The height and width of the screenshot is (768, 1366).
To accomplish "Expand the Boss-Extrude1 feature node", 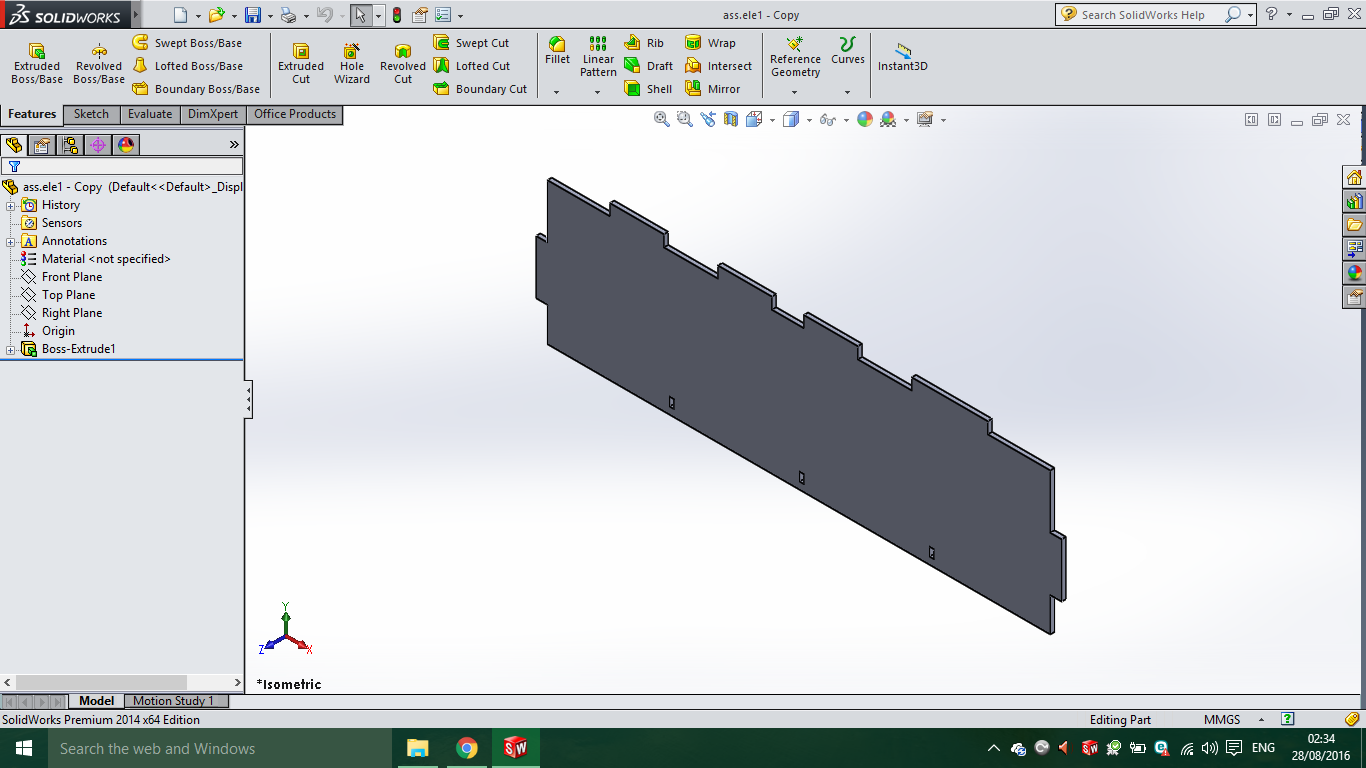I will (x=11, y=349).
